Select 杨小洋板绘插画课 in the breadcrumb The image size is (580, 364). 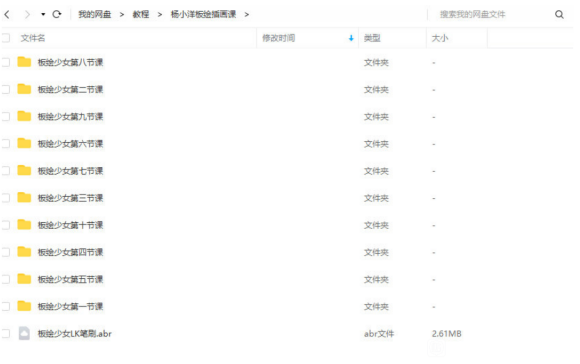(x=203, y=14)
